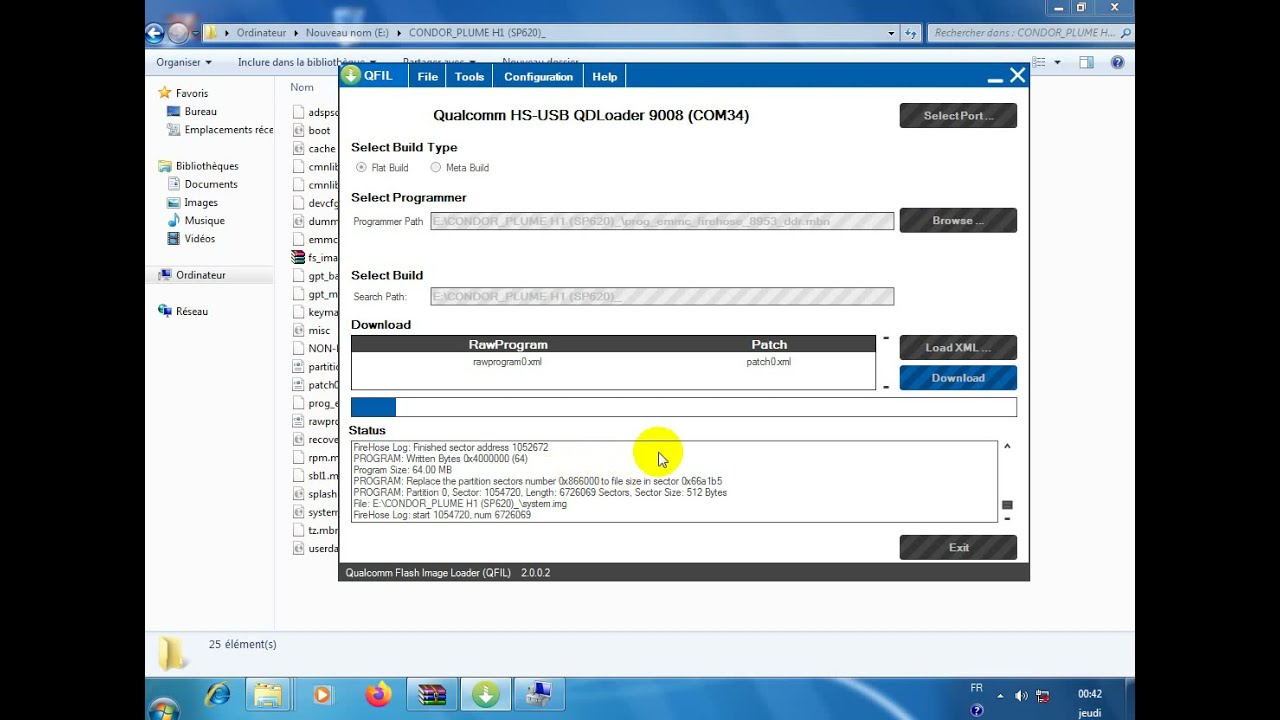1280x720 pixels.
Task: Open the Explorer help icon
Action: [x=1117, y=62]
